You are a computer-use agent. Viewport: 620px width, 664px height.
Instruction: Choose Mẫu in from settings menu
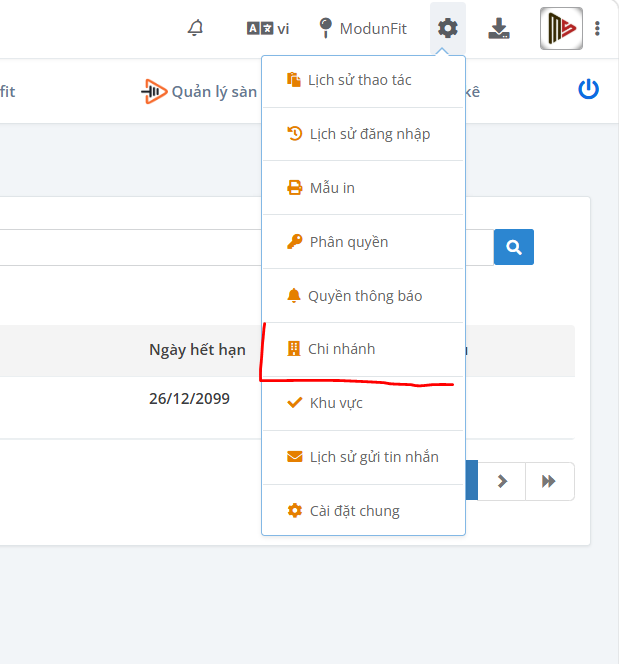coord(363,188)
